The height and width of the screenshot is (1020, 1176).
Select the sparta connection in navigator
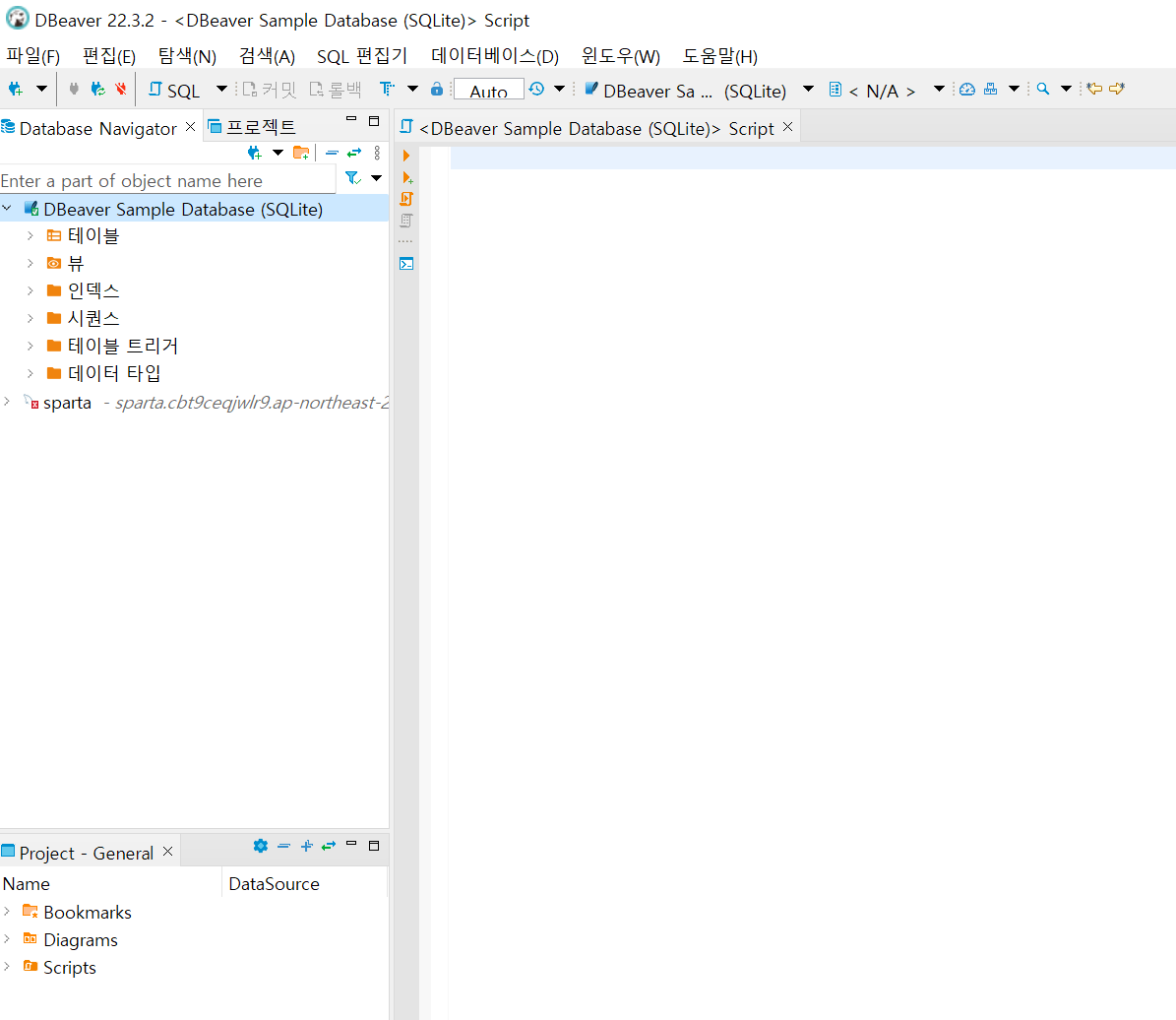tap(68, 403)
